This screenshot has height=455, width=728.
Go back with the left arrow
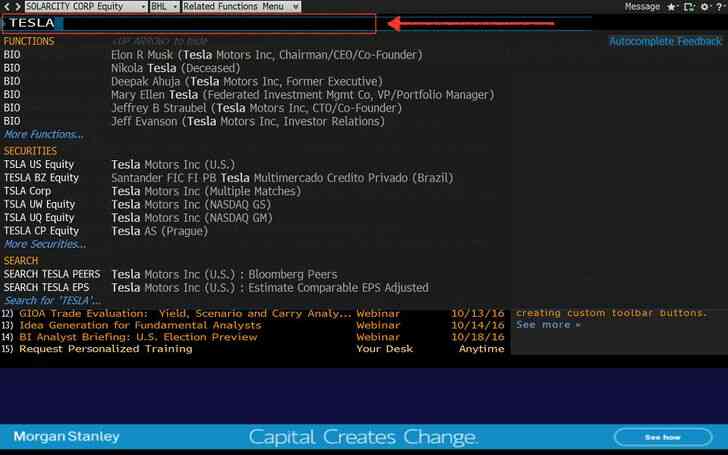(6, 6)
